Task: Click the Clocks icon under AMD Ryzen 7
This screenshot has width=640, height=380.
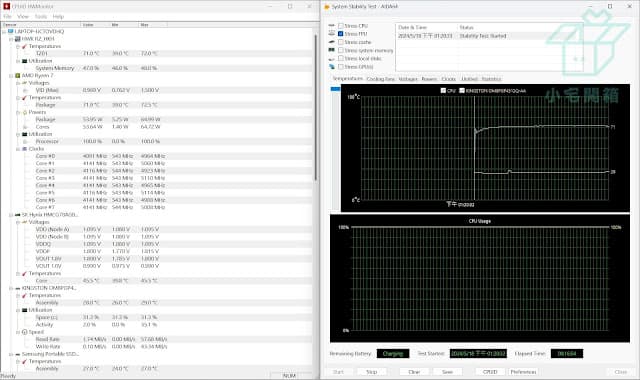Action: coord(24,149)
